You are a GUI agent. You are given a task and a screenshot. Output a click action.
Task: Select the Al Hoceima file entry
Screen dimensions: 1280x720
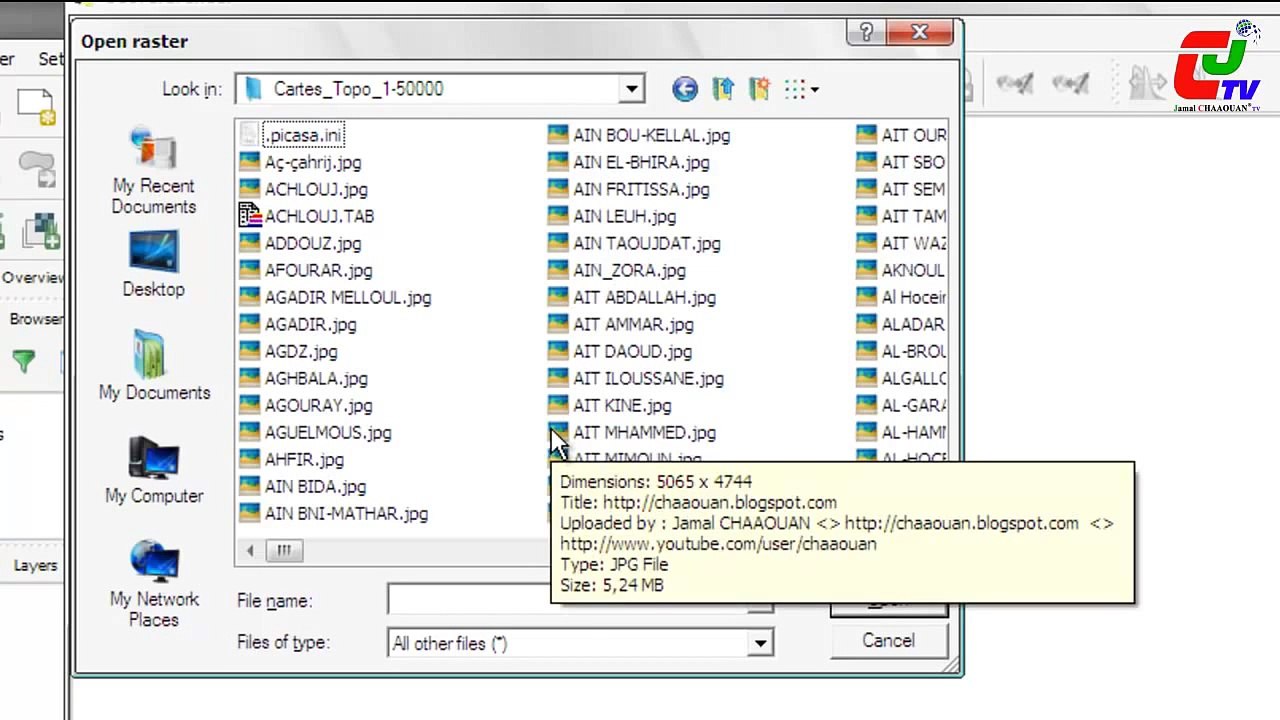tap(901, 297)
